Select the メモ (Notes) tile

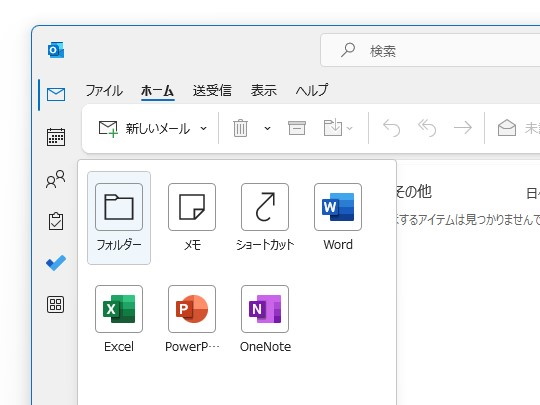(x=192, y=218)
